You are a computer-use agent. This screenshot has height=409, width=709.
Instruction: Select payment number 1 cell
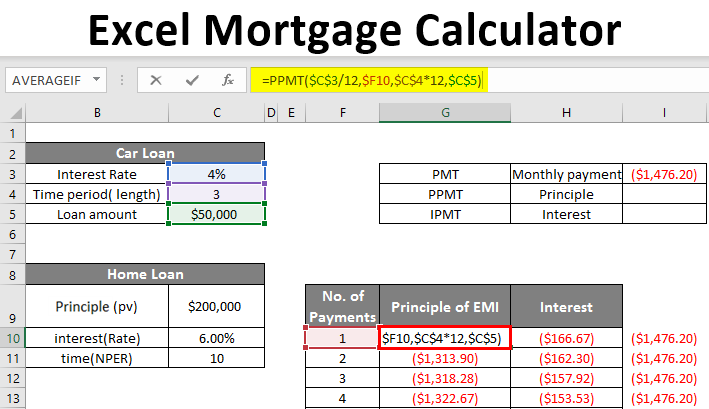343,338
